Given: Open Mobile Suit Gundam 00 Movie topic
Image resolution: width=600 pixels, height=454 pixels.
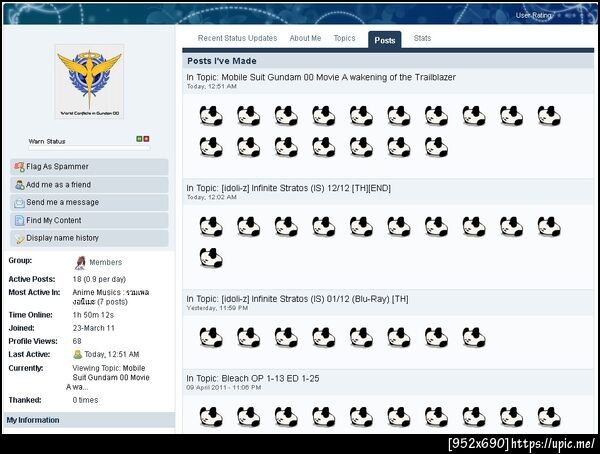Looking at the screenshot, I should (x=339, y=77).
